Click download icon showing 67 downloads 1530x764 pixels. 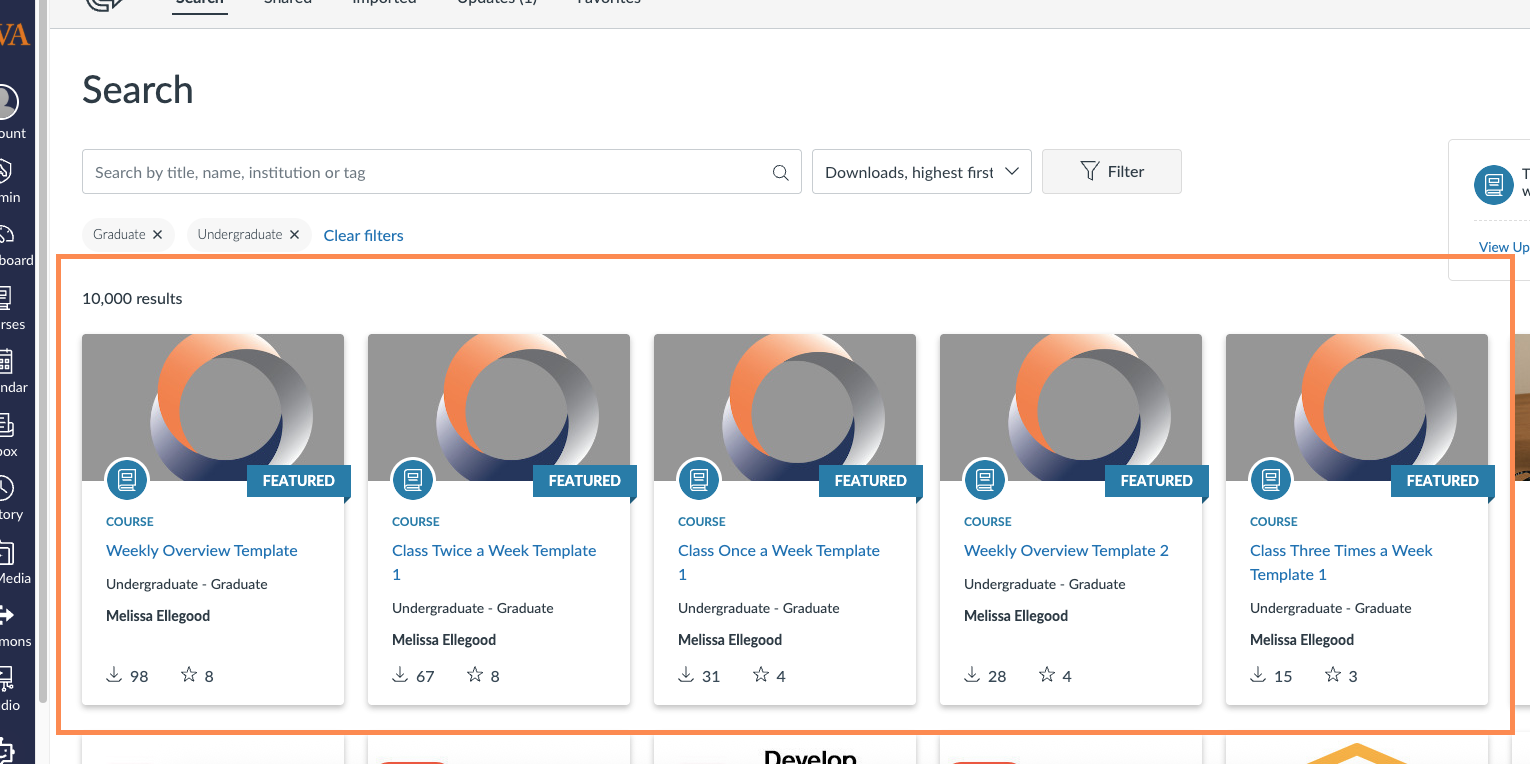400,675
